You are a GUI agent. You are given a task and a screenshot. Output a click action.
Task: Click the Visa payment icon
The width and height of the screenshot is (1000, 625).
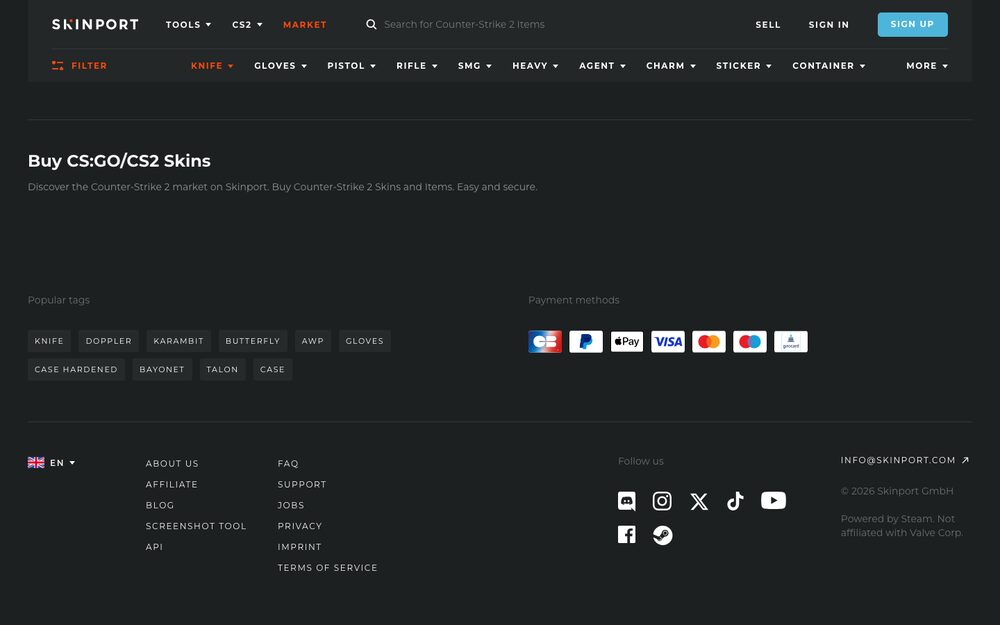(668, 342)
